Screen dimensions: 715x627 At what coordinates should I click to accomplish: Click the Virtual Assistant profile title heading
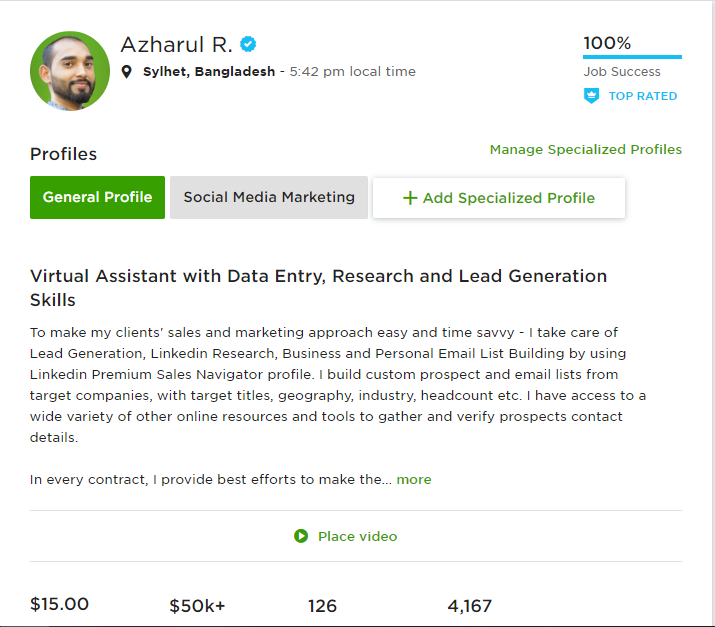(318, 288)
